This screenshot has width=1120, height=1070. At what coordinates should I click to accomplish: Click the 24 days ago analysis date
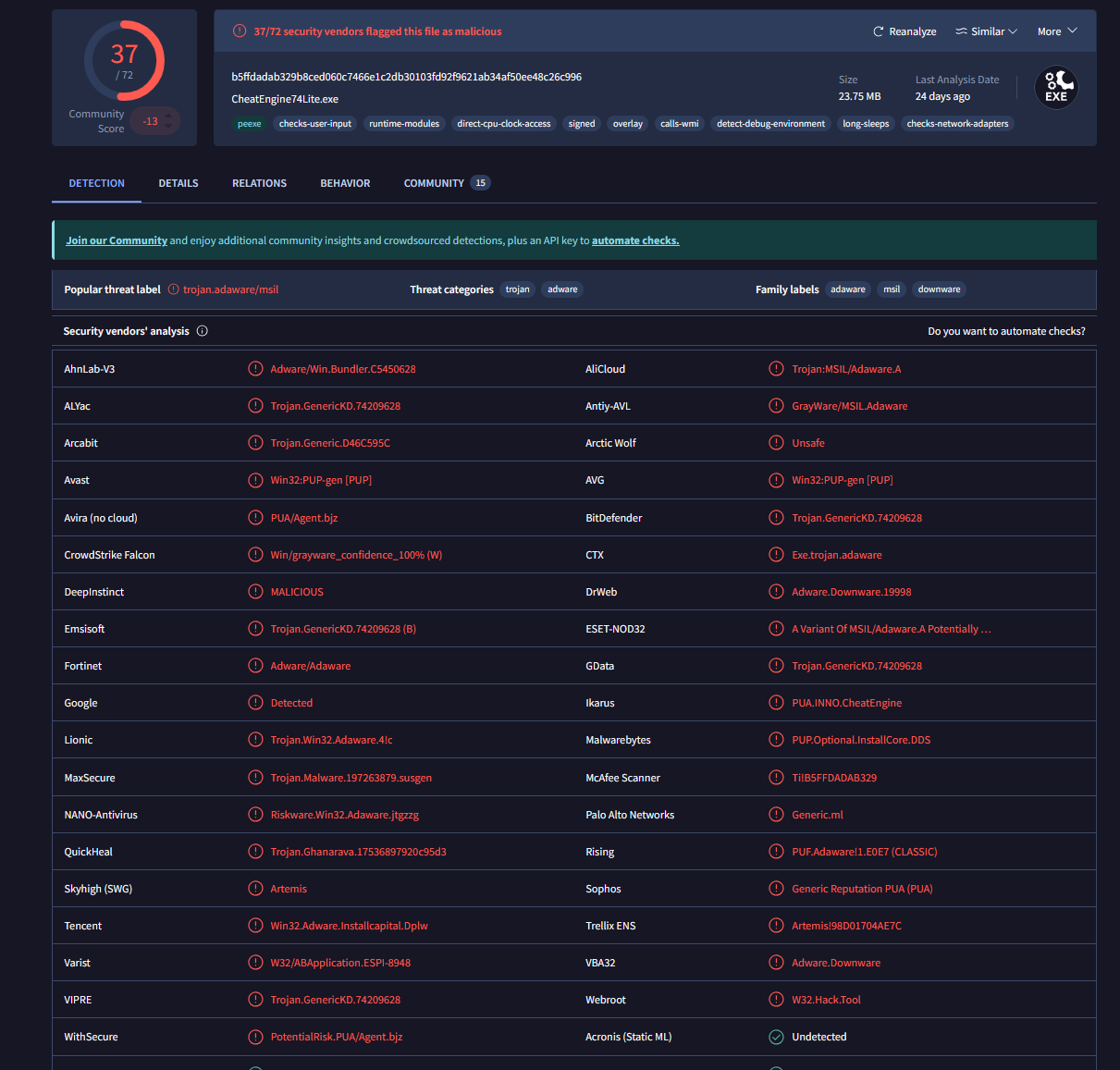coord(942,96)
